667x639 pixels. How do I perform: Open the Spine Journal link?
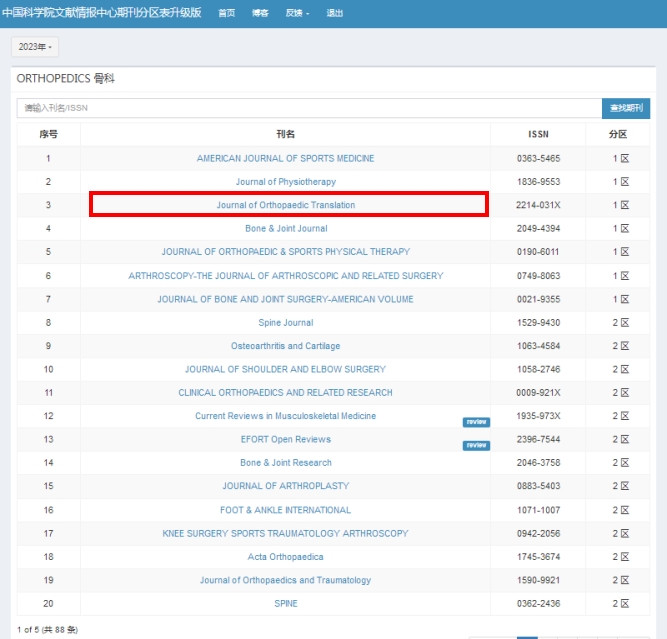285,323
